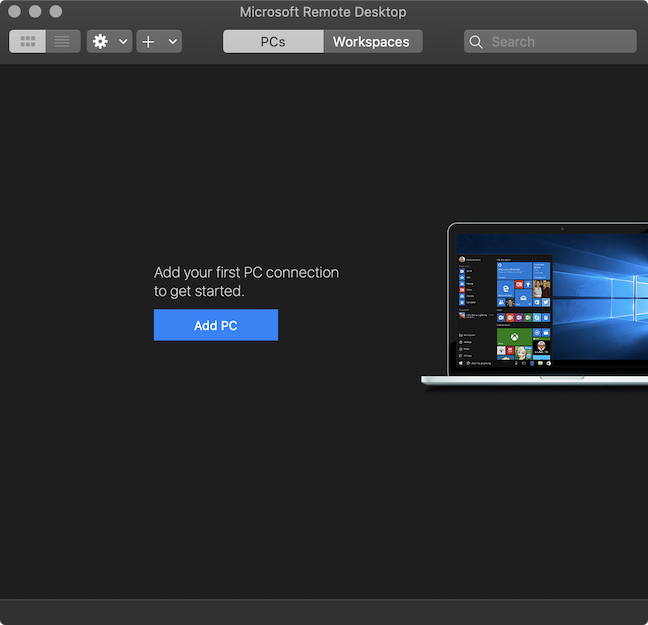648x625 pixels.
Task: Switch to grid view layout
Action: click(27, 41)
